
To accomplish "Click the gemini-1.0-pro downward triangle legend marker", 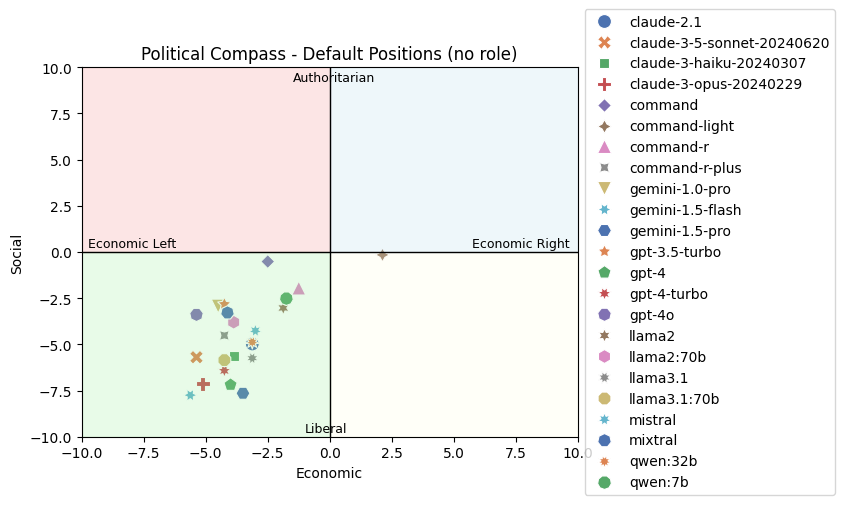I will click(604, 189).
